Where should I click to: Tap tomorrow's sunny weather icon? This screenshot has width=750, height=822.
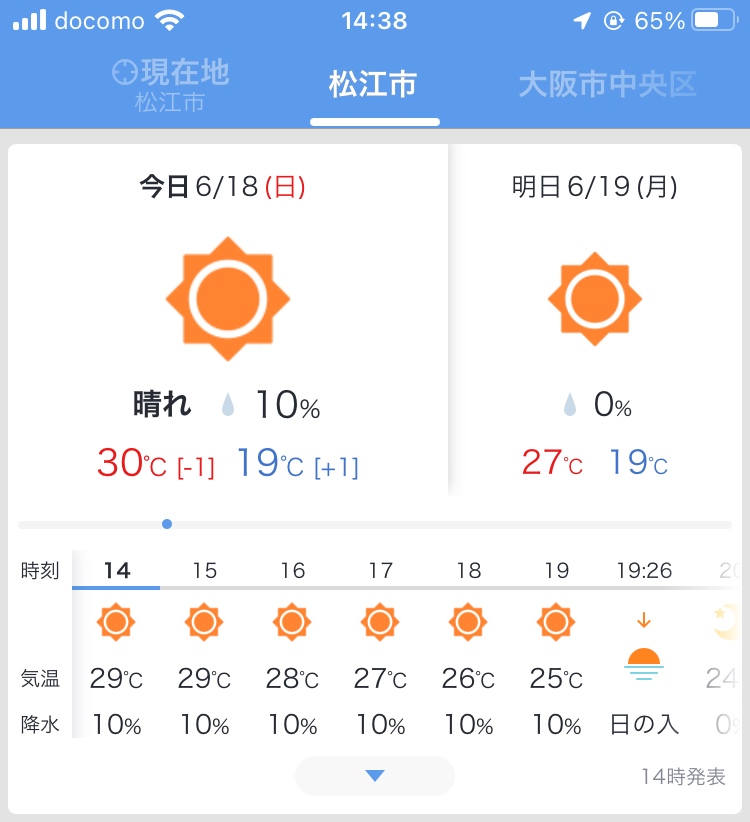[594, 299]
